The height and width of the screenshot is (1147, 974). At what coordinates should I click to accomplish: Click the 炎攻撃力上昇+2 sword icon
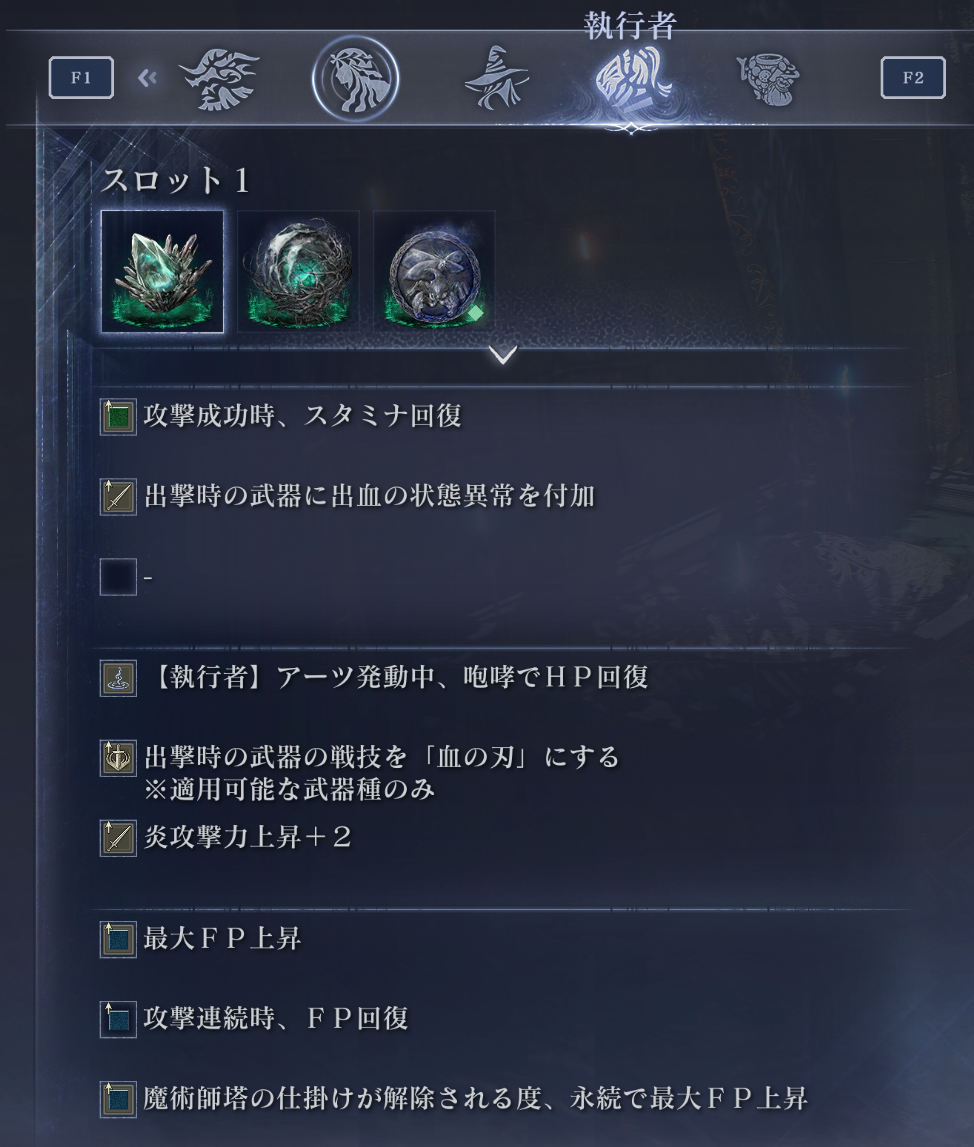(x=118, y=838)
